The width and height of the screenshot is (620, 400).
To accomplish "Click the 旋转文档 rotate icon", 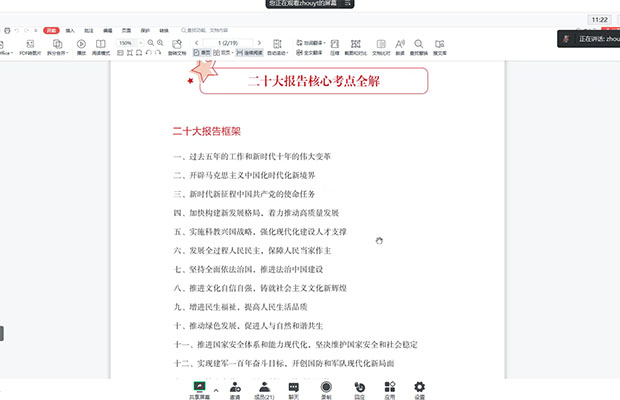I will (177, 48).
